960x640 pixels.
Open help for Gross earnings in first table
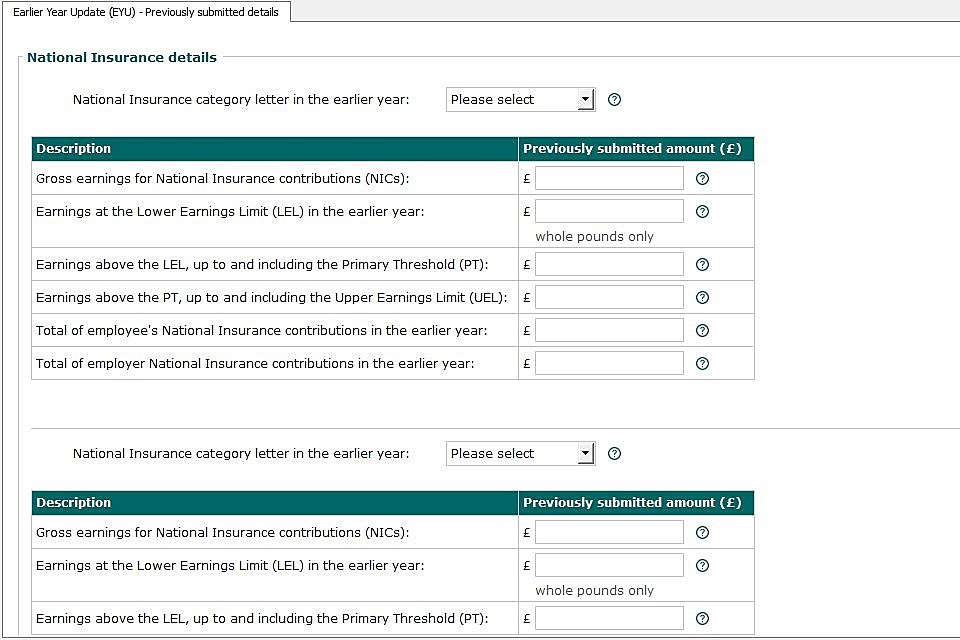(x=702, y=179)
